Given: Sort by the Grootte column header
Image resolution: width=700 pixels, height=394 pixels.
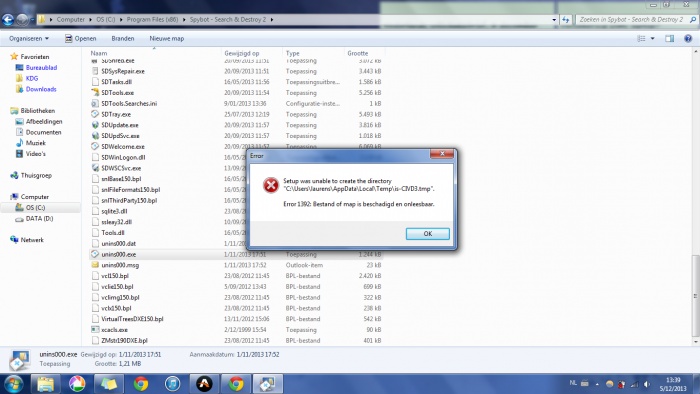Looking at the screenshot, I should point(358,53).
